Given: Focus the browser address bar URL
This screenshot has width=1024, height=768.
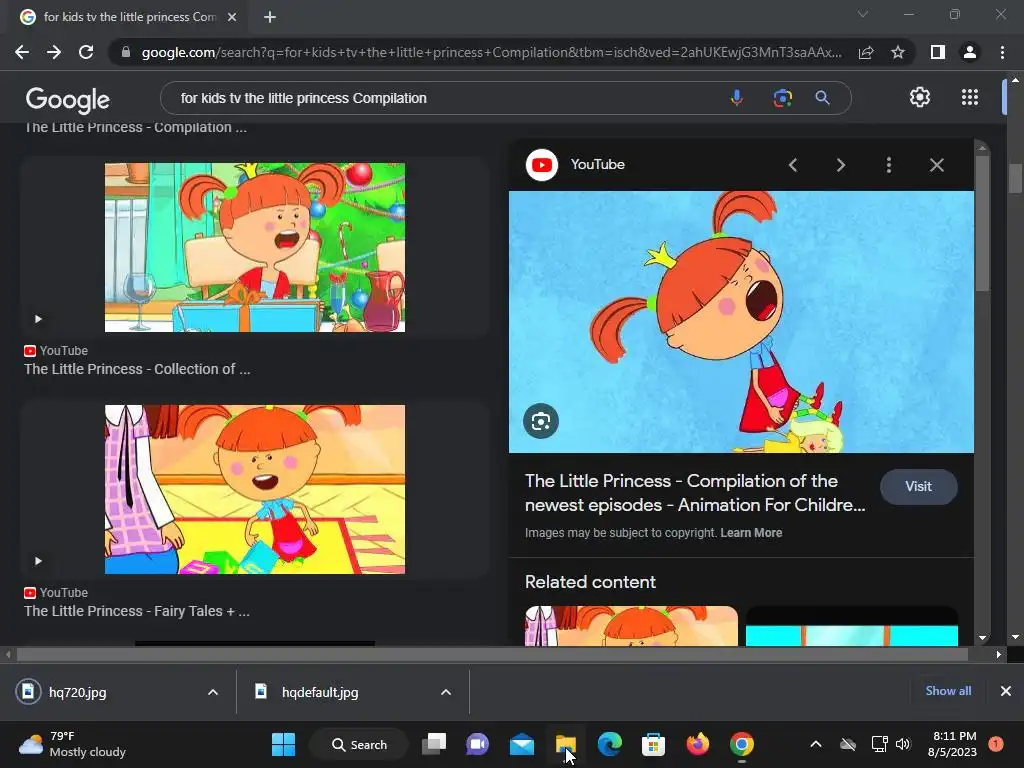Looking at the screenshot, I should 491,52.
